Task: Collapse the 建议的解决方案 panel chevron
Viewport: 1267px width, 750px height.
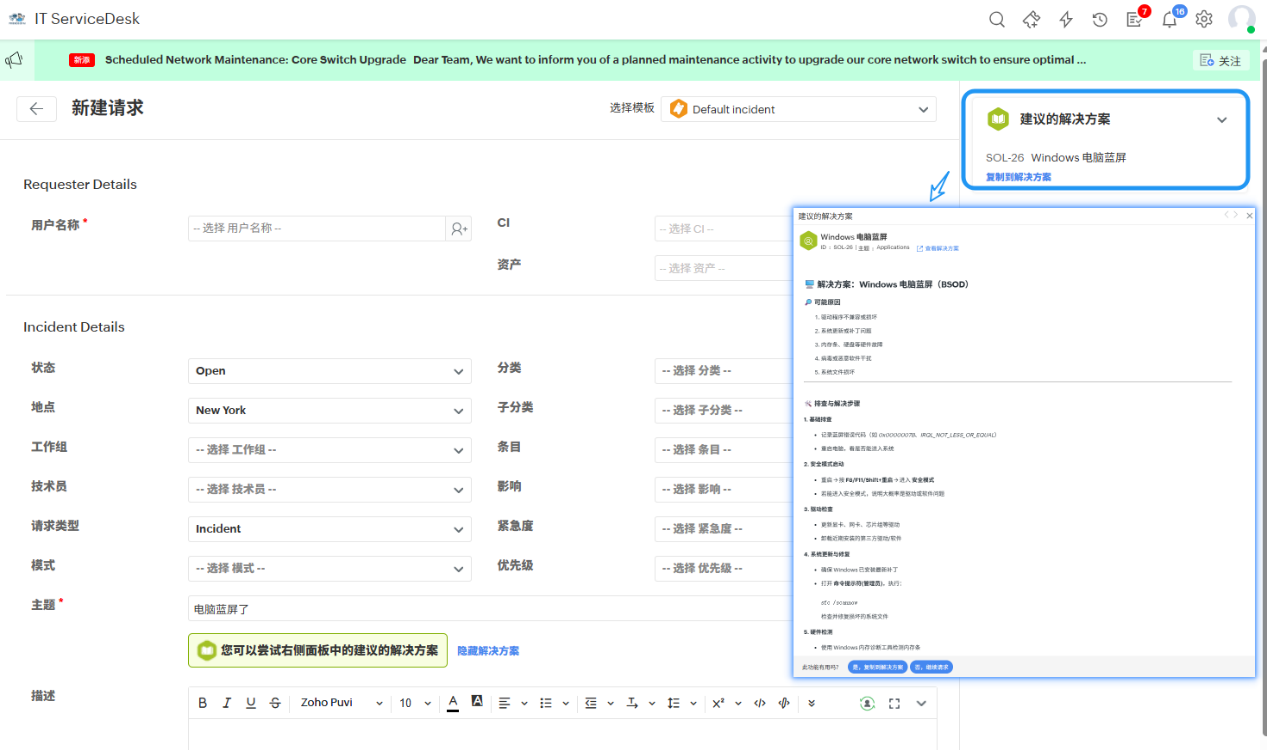Action: (x=1222, y=118)
